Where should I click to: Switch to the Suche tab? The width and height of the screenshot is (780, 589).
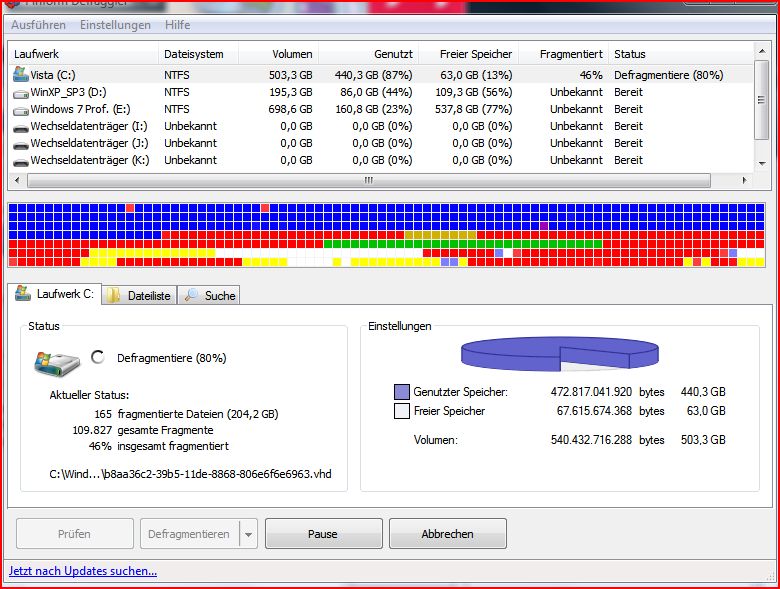(x=209, y=295)
